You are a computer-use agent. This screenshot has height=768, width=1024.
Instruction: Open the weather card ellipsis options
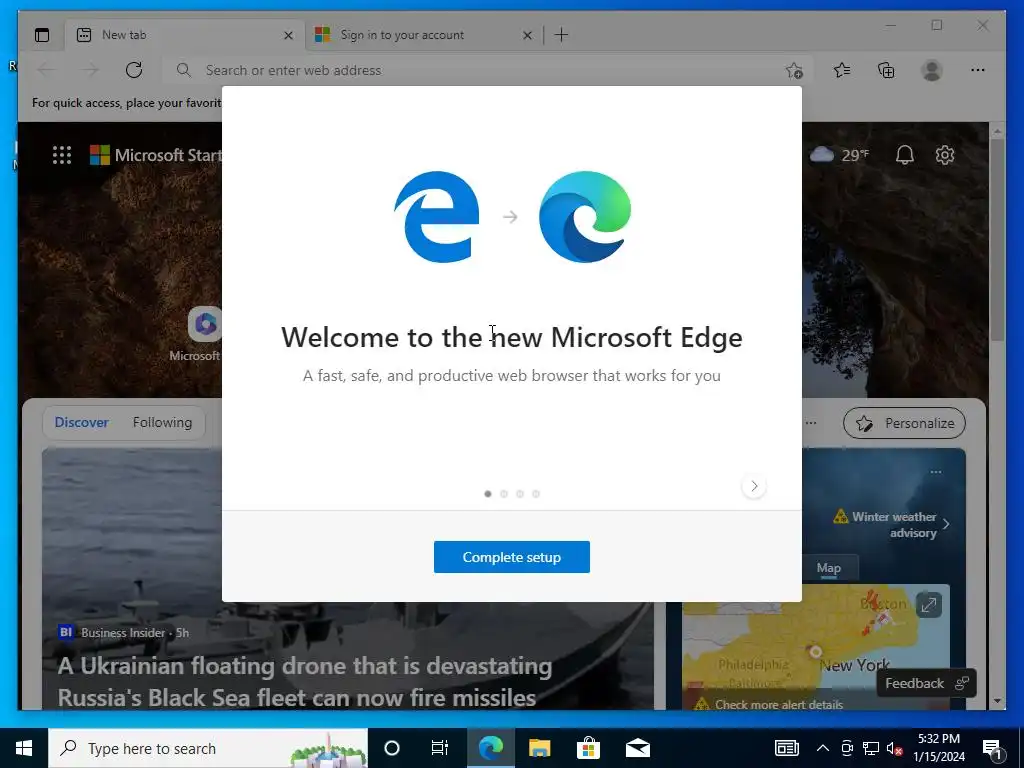[936, 472]
